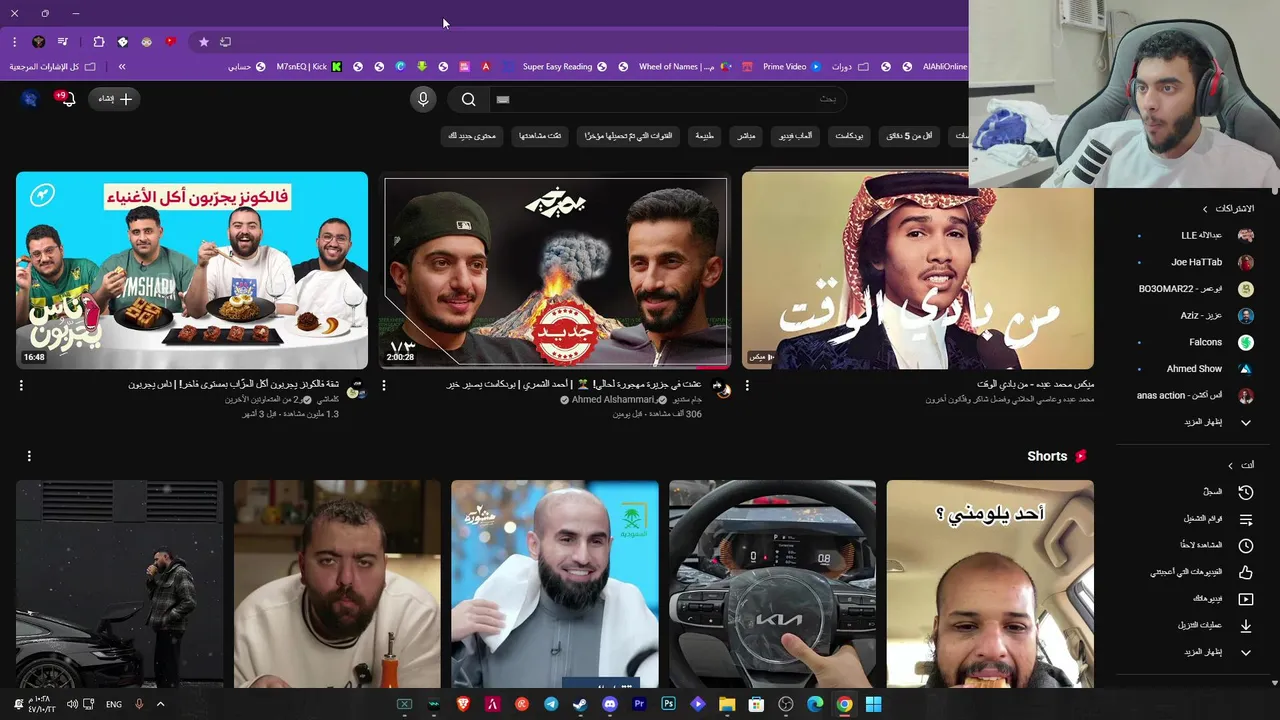
Task: Open OBS Studio from the taskbar
Action: coord(786,704)
